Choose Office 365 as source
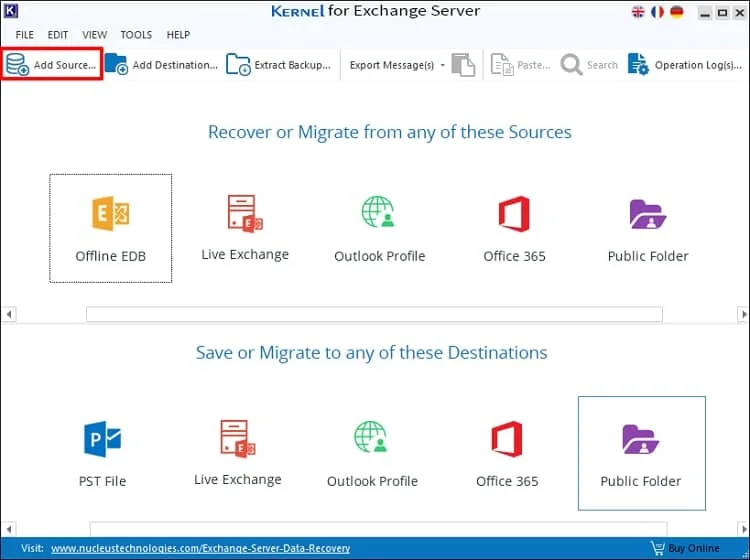Screen dimensions: 750x560 514,228
